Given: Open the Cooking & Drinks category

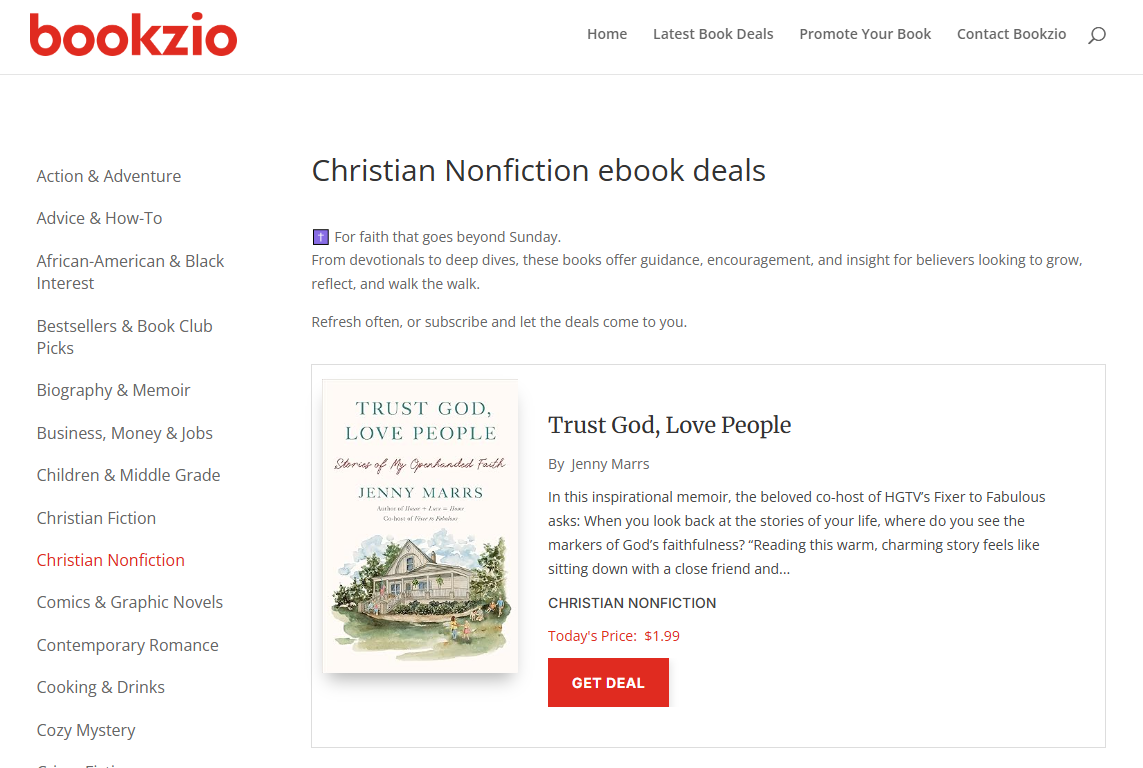Looking at the screenshot, I should coord(100,687).
